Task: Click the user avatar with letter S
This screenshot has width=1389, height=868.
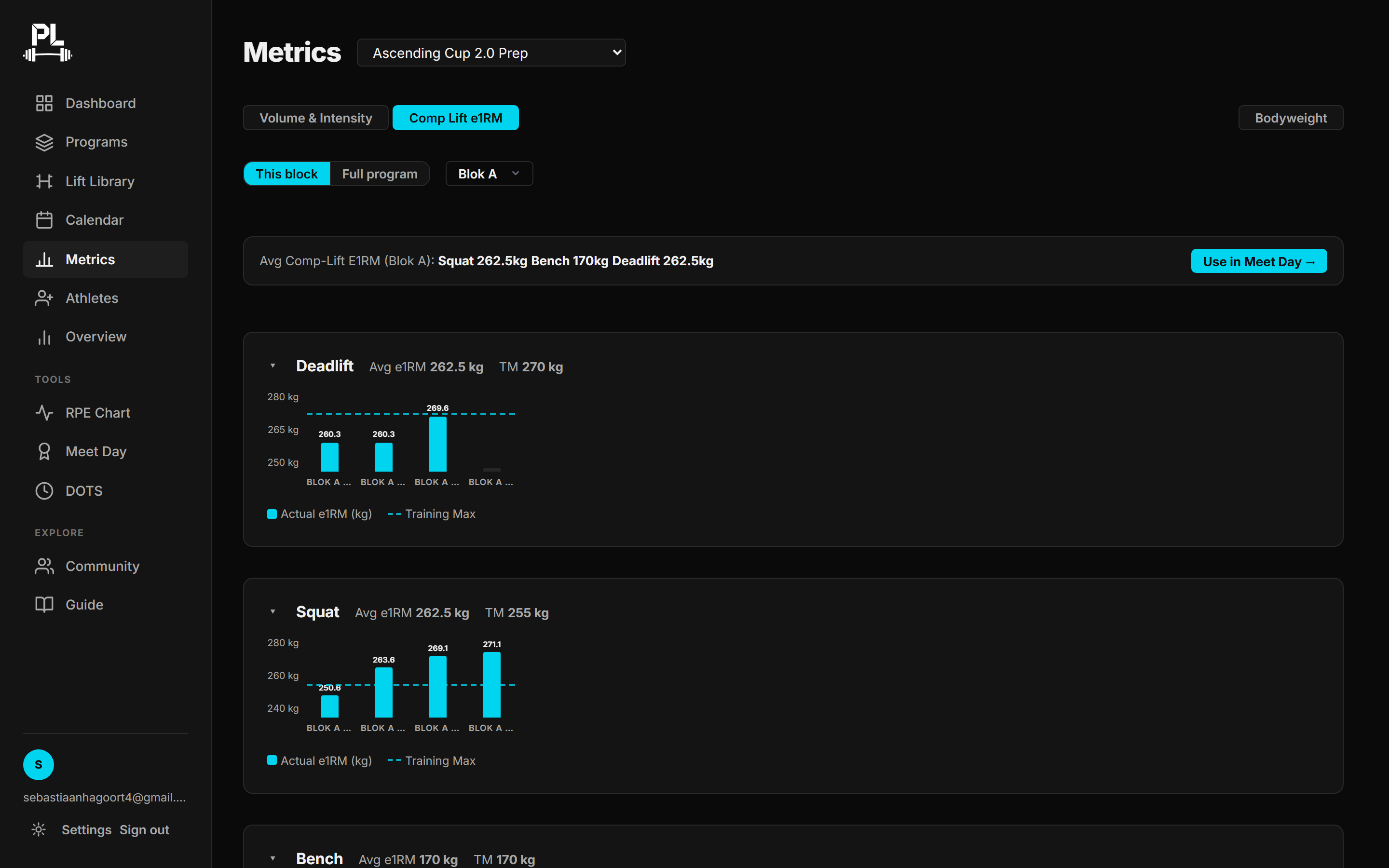Action: [39, 765]
